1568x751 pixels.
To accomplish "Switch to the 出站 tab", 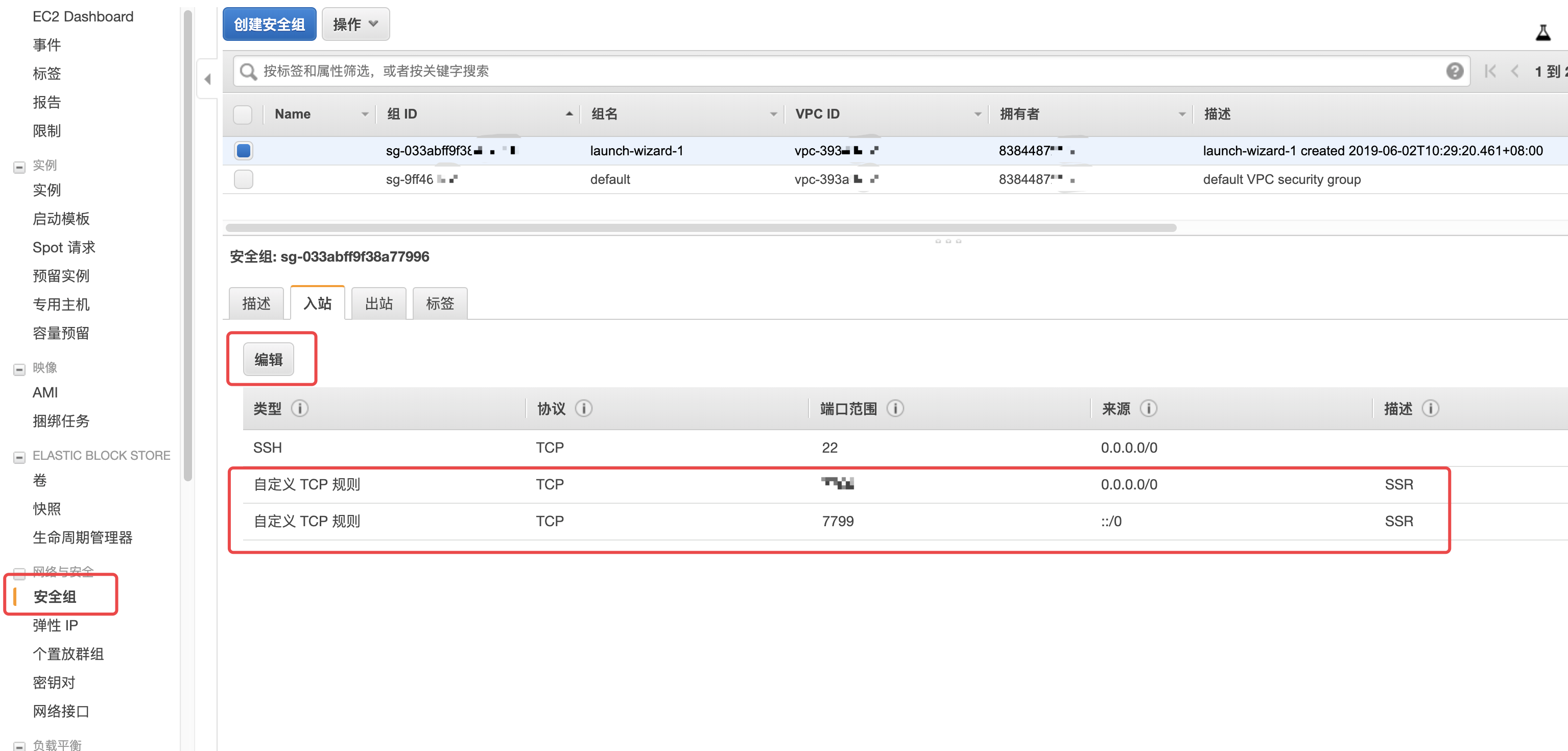I will pyautogui.click(x=378, y=303).
